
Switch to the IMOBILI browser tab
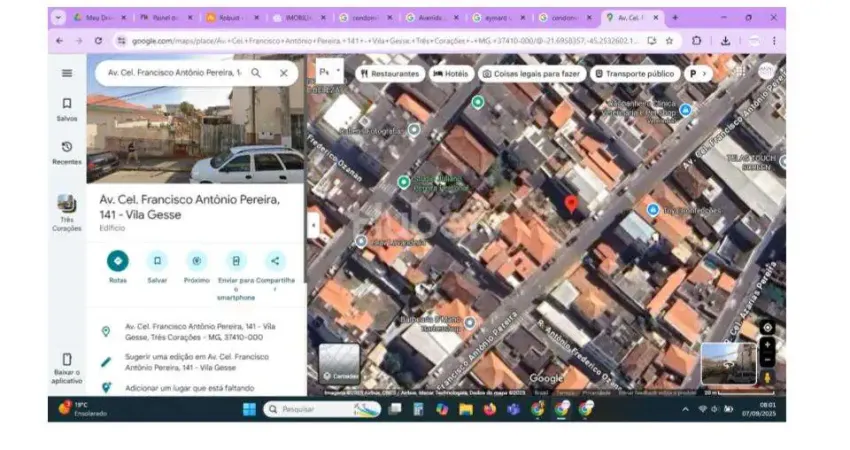300,18
